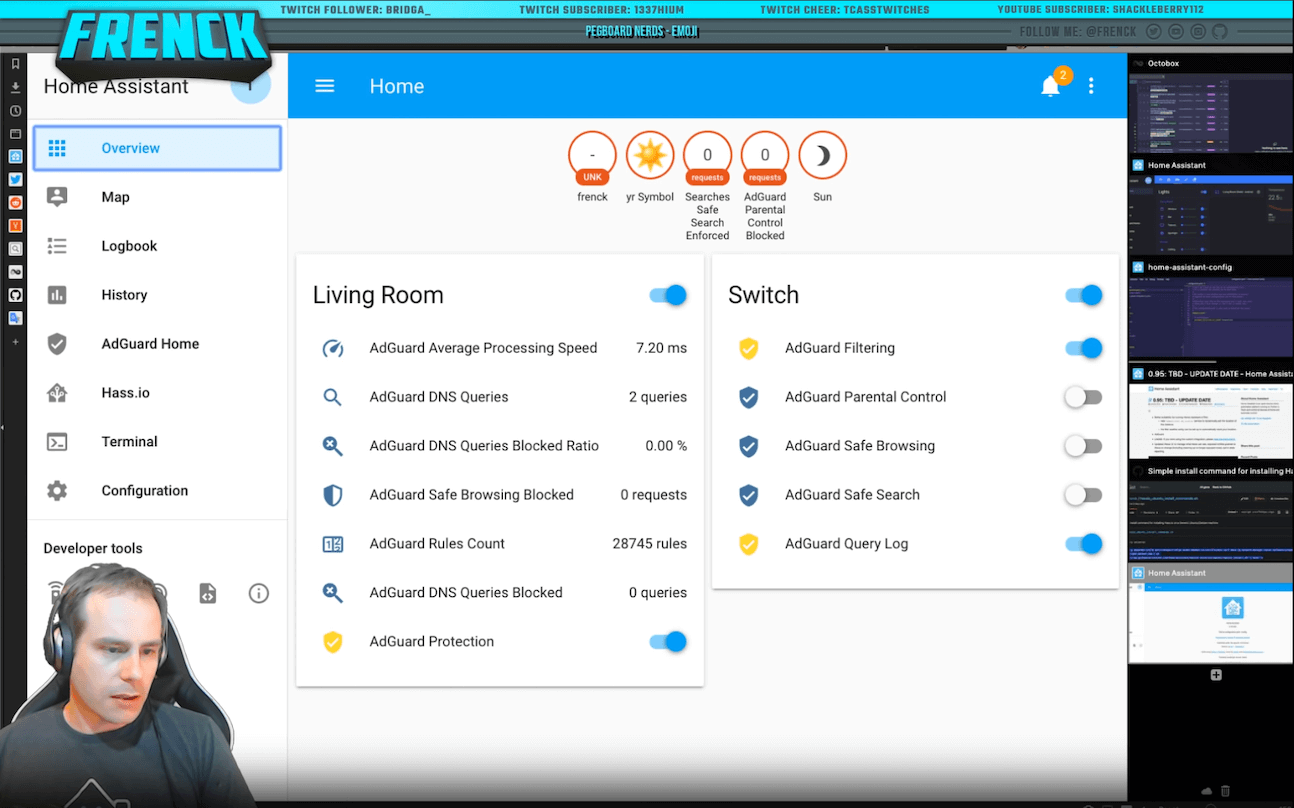
Task: Enable AdGuard Parental Control switch
Action: 1083,397
